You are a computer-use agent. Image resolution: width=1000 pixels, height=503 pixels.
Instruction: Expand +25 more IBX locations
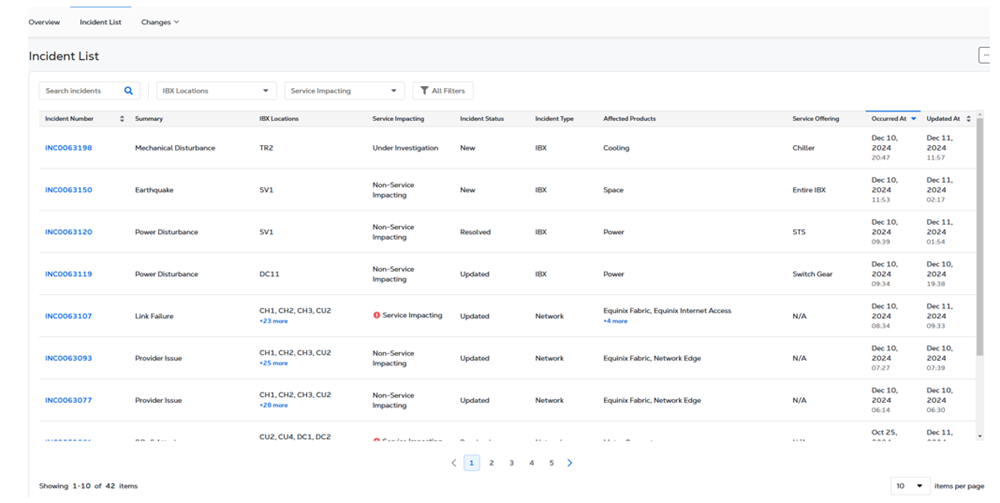click(x=273, y=363)
